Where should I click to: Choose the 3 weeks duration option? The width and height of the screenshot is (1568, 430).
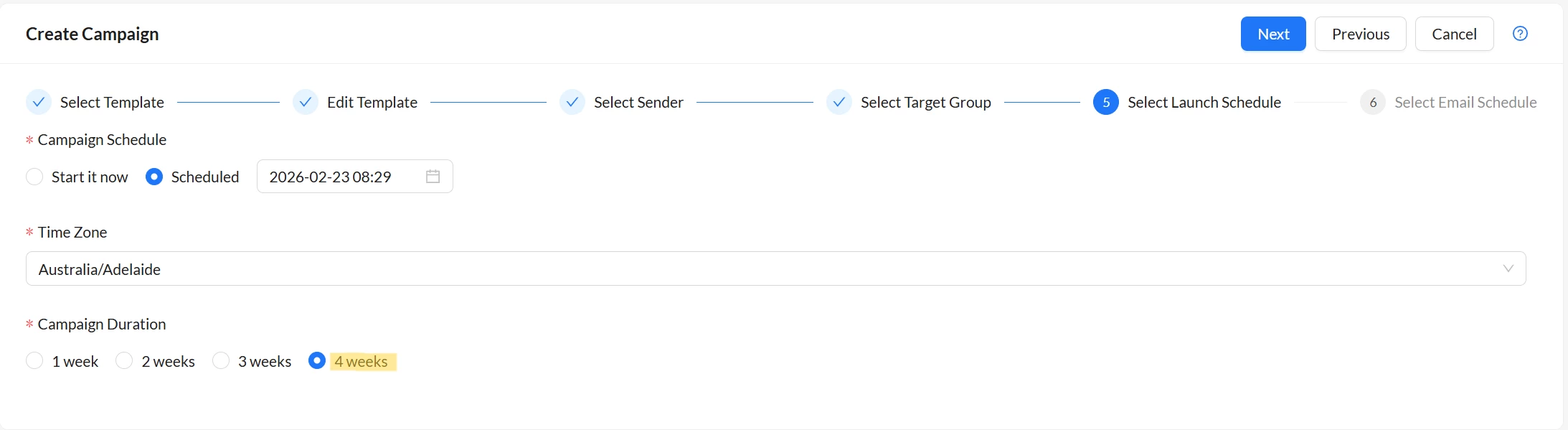pos(221,361)
